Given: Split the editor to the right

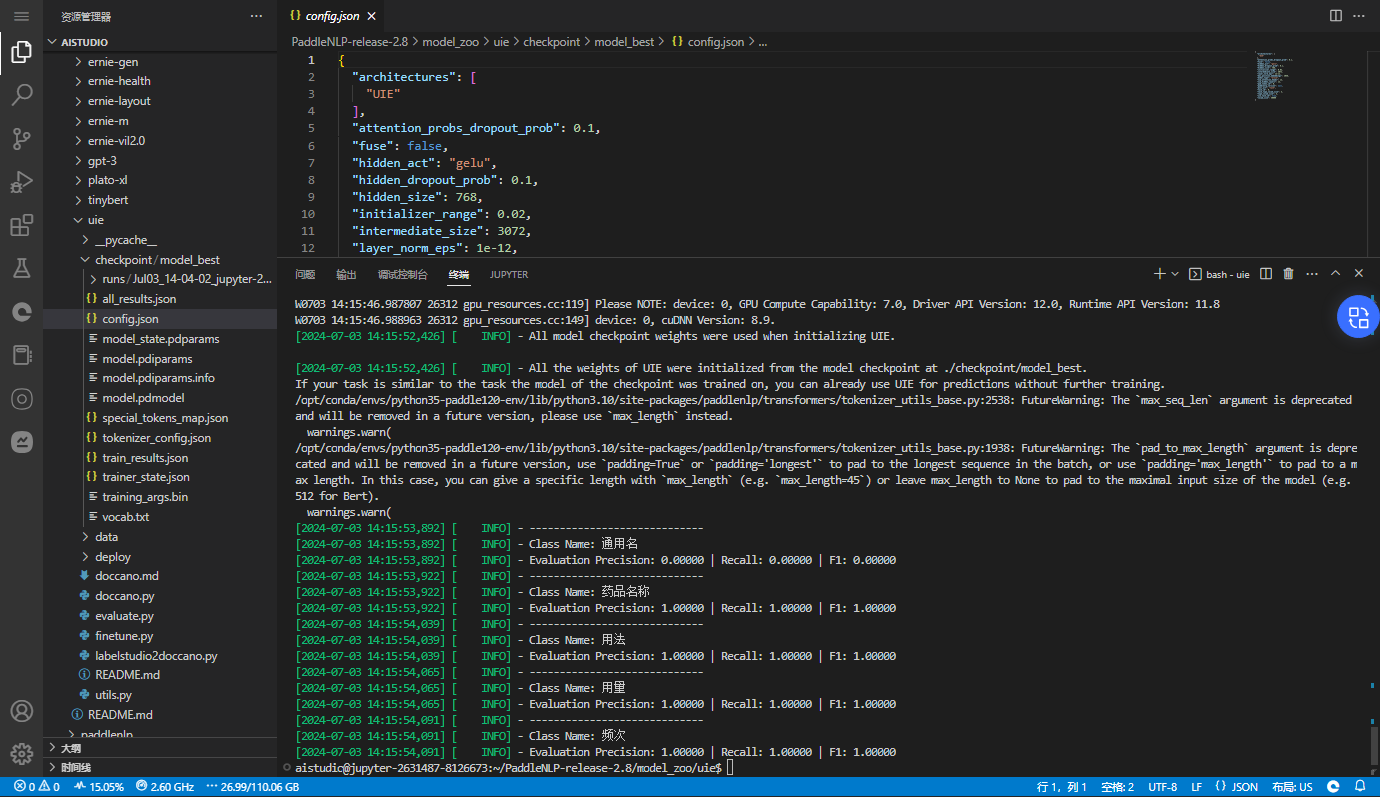Looking at the screenshot, I should 1336,16.
